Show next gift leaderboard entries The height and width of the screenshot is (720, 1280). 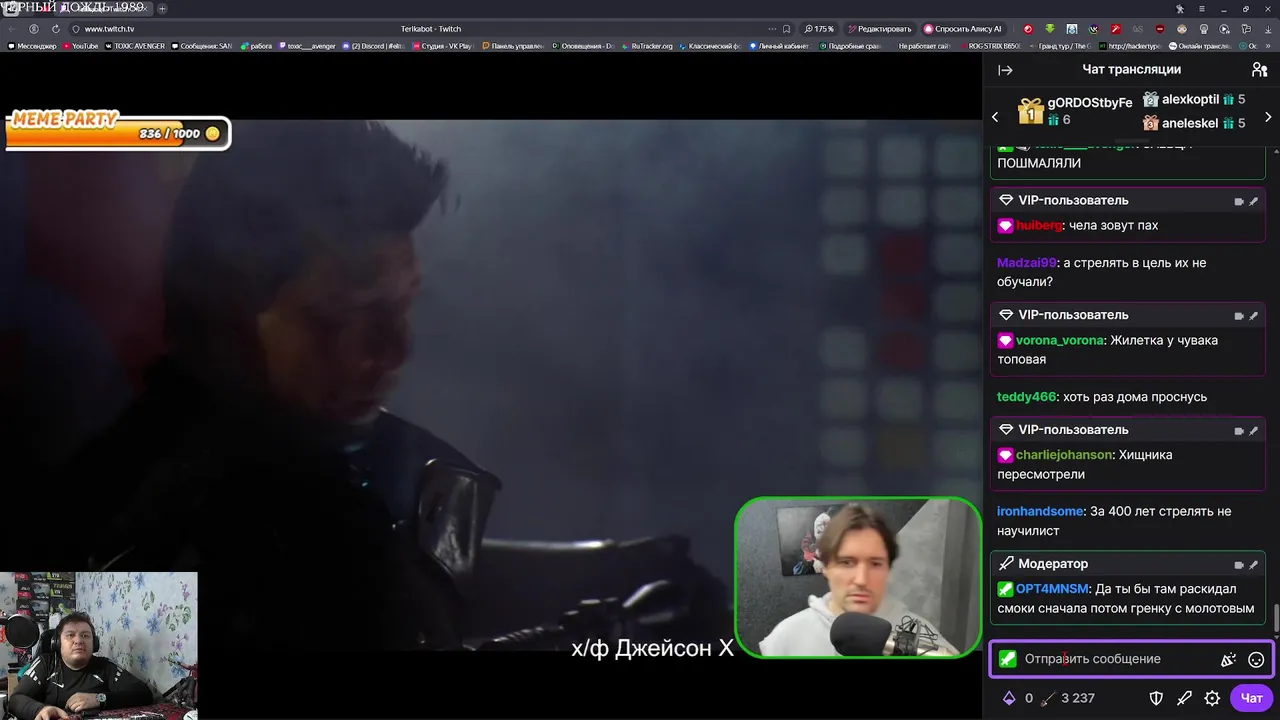coord(1269,117)
